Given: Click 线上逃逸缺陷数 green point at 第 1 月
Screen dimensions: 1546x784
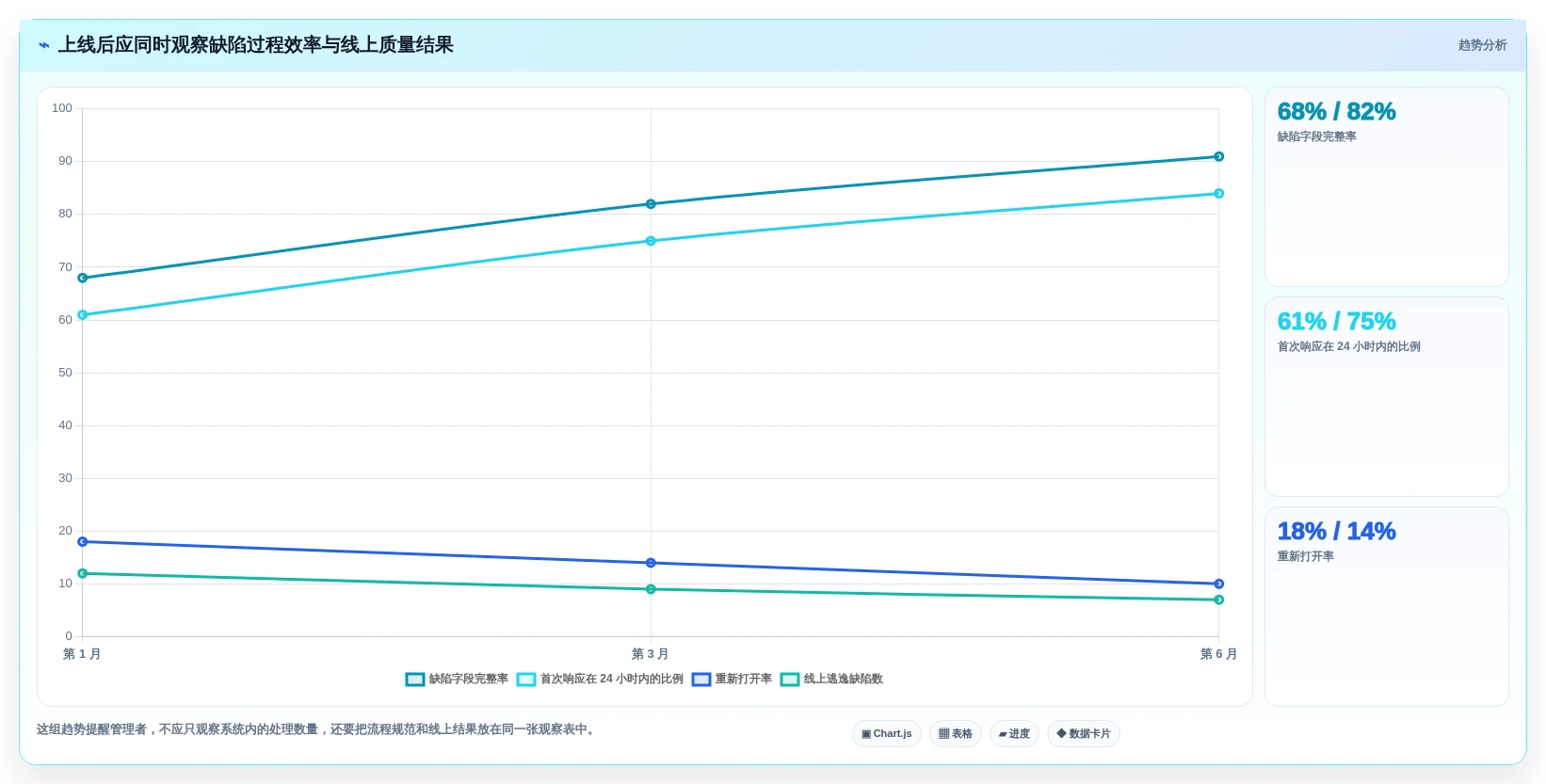Looking at the screenshot, I should (83, 573).
